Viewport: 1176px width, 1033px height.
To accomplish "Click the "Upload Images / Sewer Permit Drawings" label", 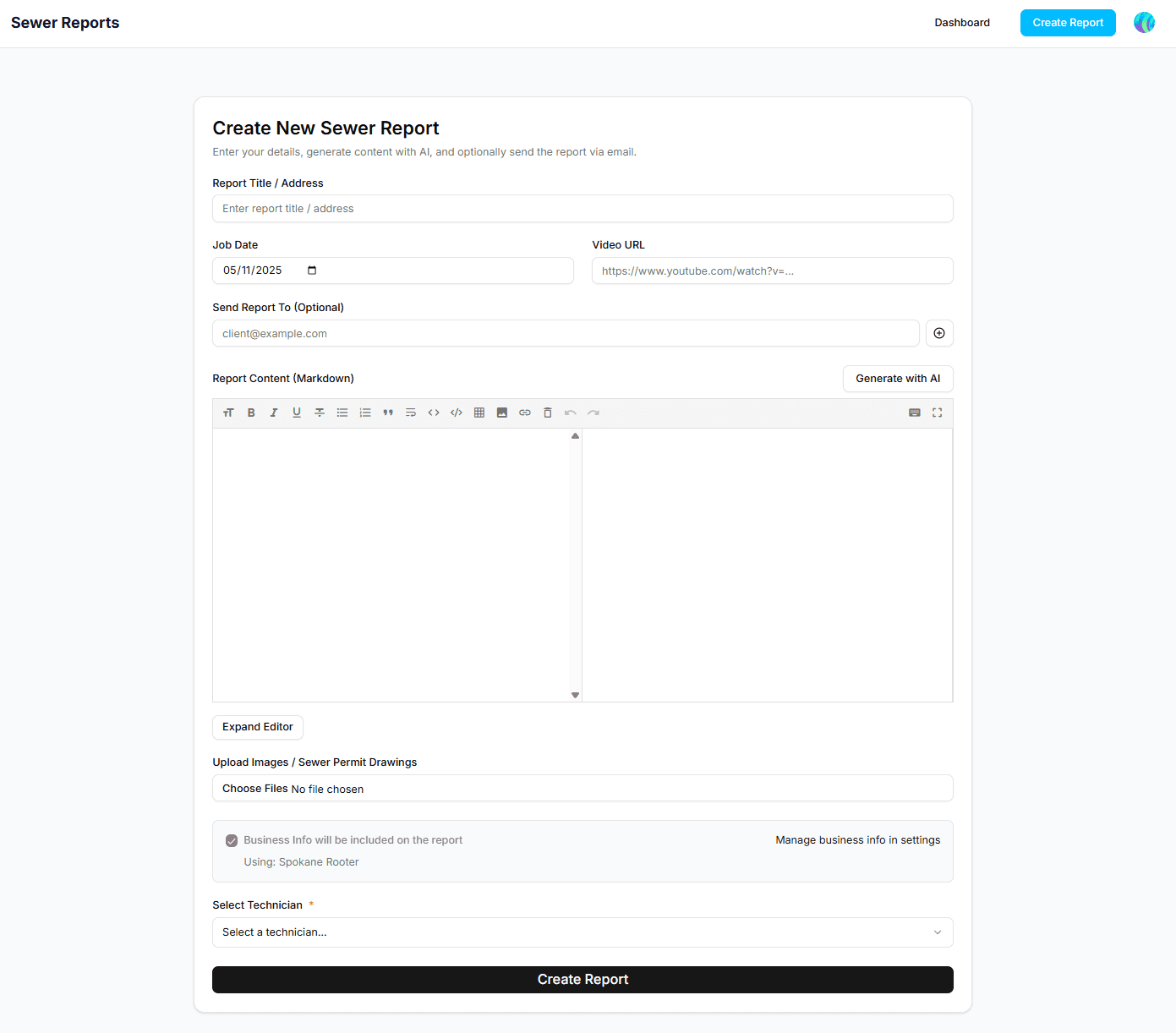I will (315, 762).
